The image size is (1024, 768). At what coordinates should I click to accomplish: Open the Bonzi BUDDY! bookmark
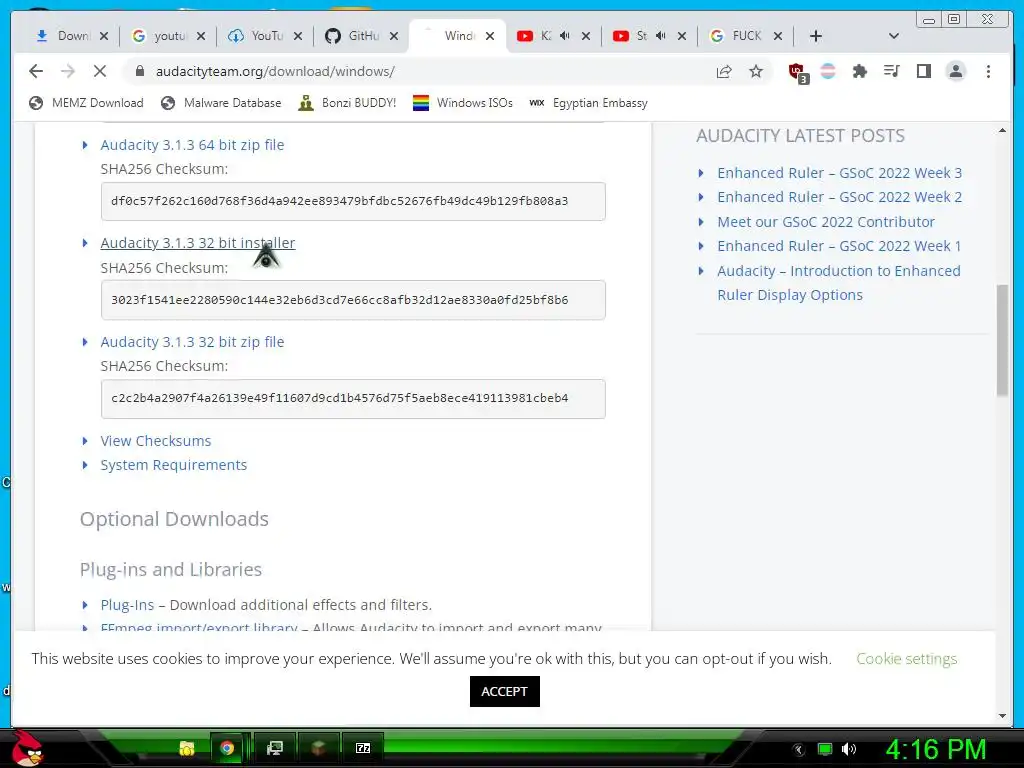pos(347,103)
